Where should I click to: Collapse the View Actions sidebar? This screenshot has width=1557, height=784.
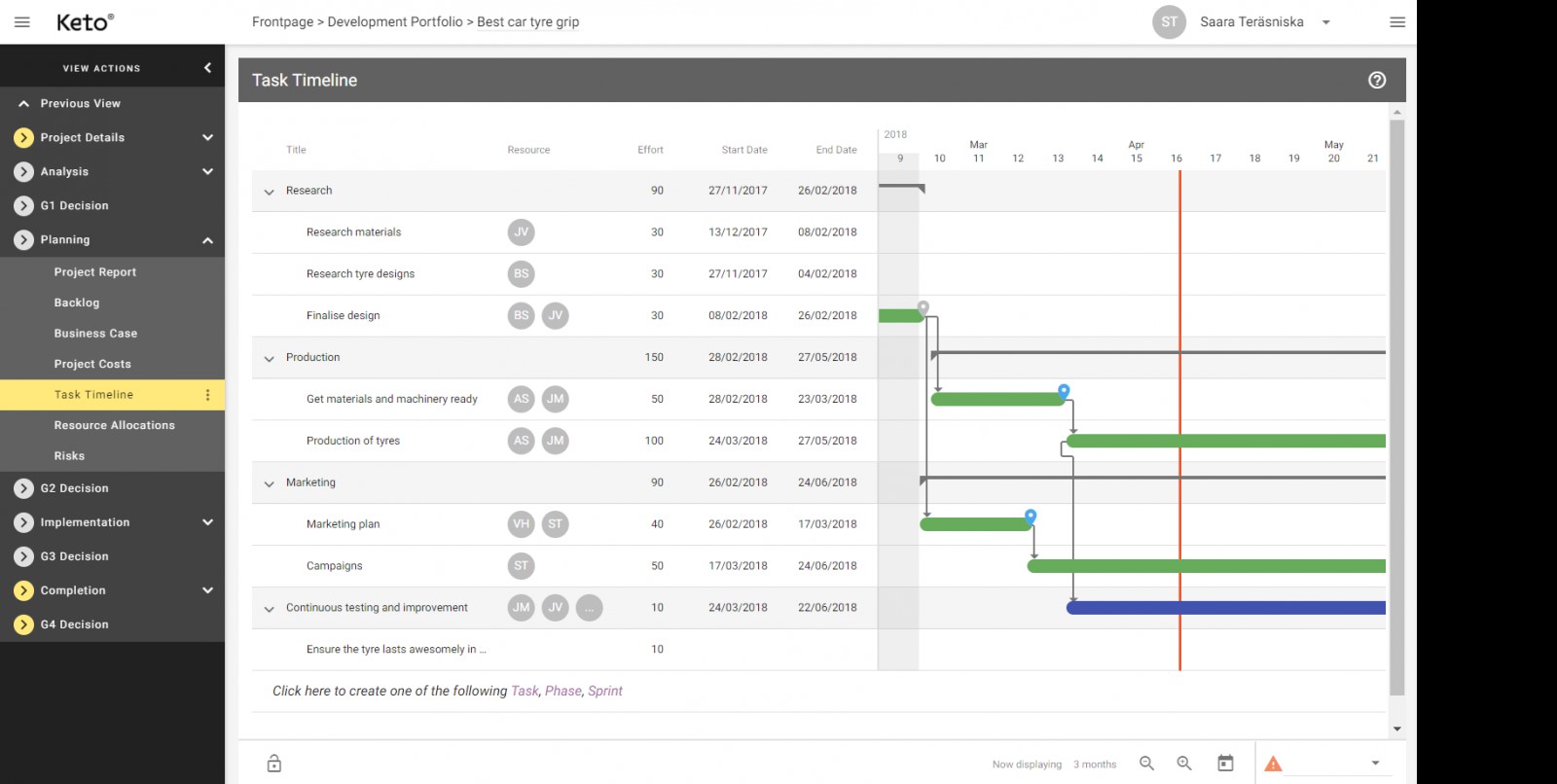click(207, 68)
